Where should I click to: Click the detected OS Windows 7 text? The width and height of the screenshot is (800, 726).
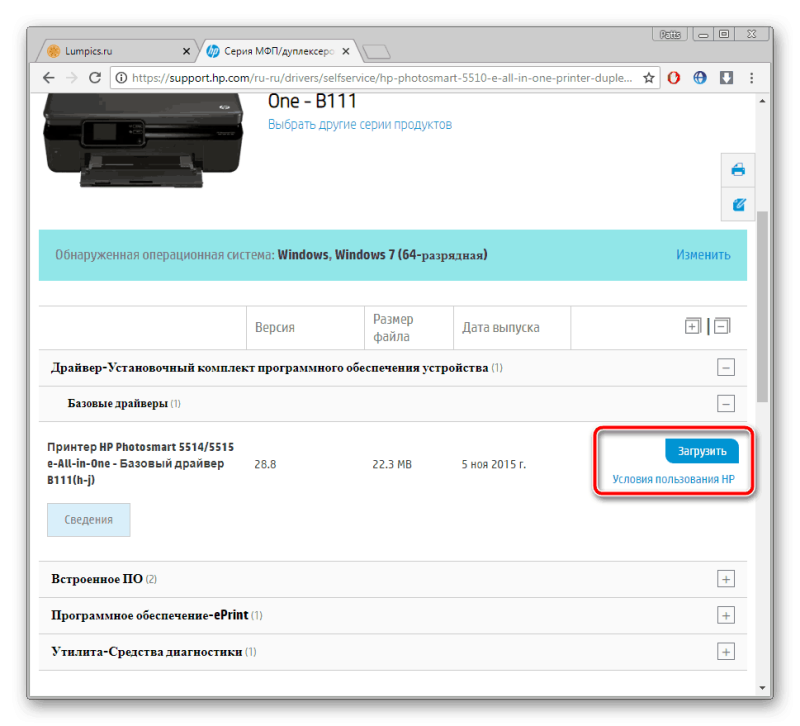[x=382, y=255]
